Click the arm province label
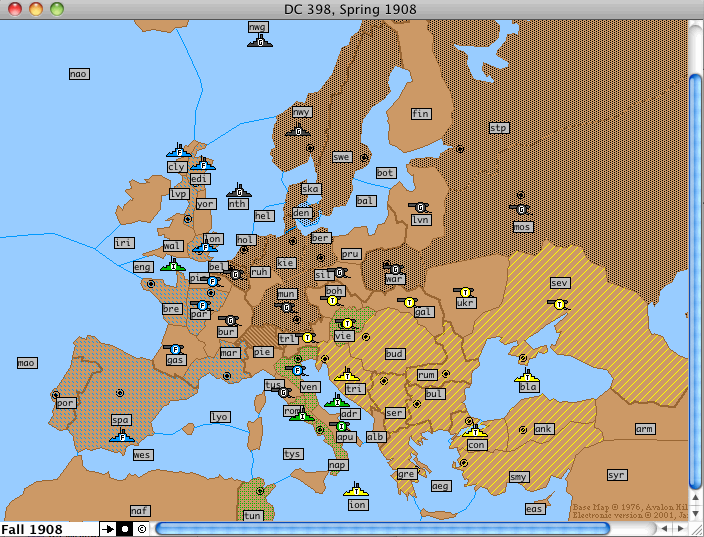 [x=645, y=429]
